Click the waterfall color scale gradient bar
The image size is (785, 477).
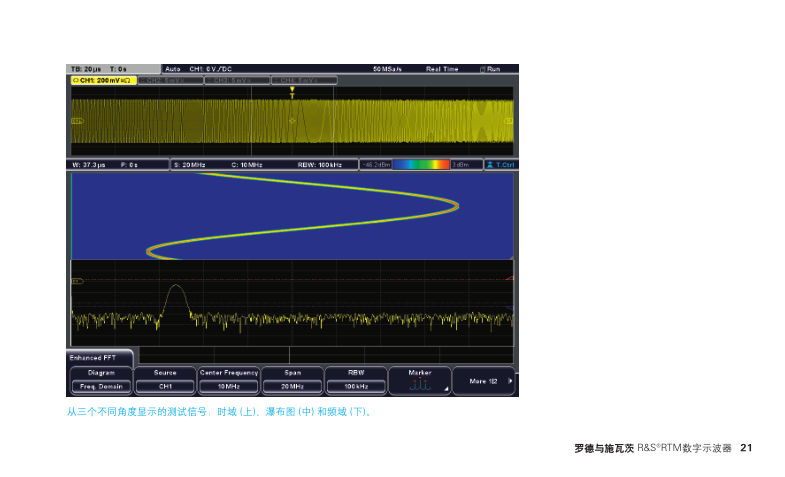click(421, 165)
